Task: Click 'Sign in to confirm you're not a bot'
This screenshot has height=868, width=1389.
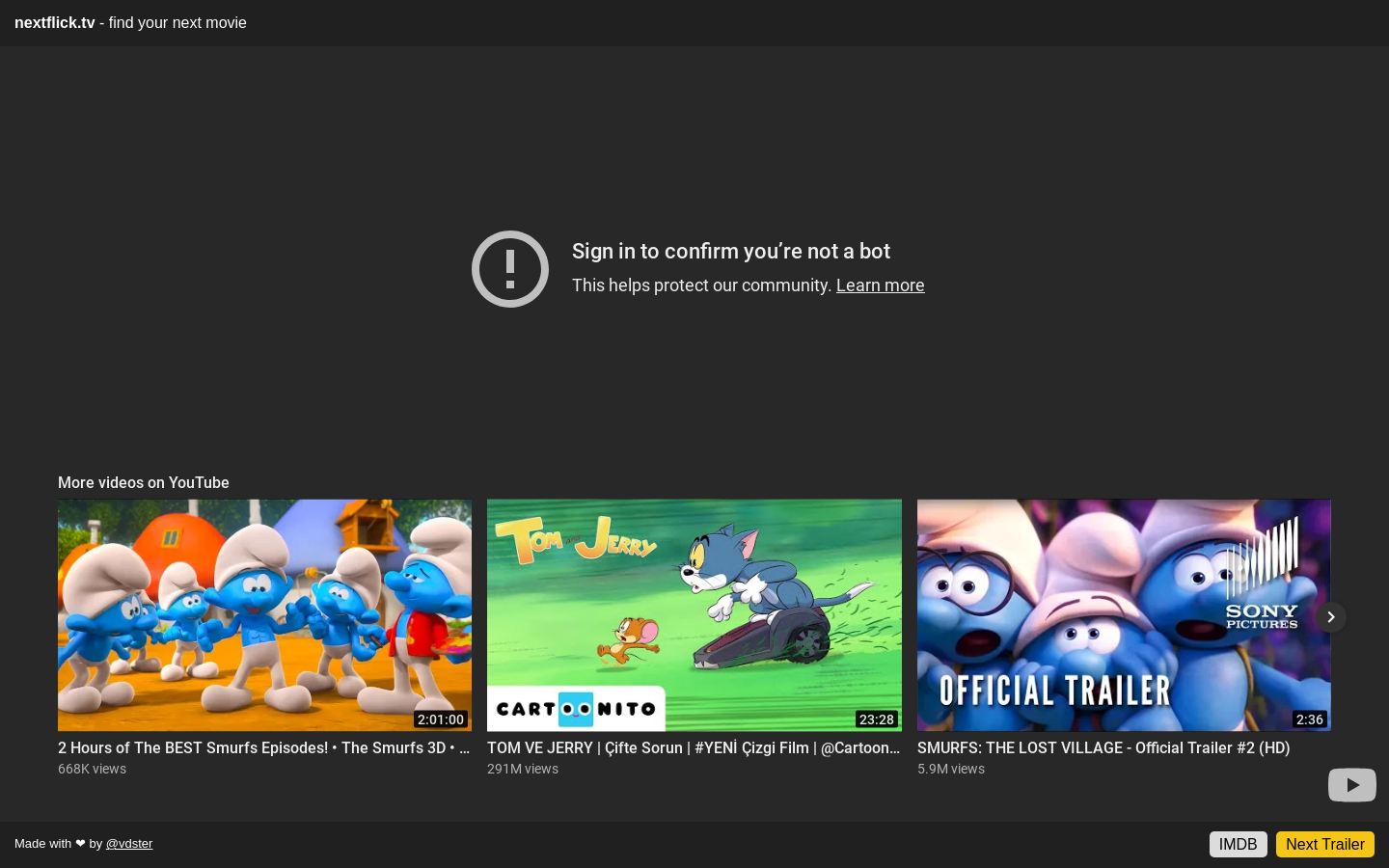Action: [x=731, y=252]
